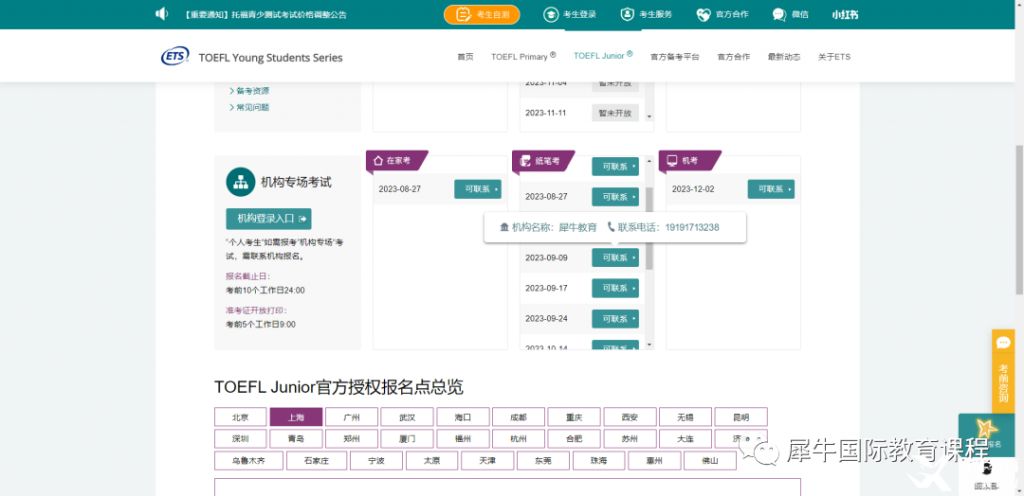
Task: Select the 佛山 city tab
Action: click(710, 460)
